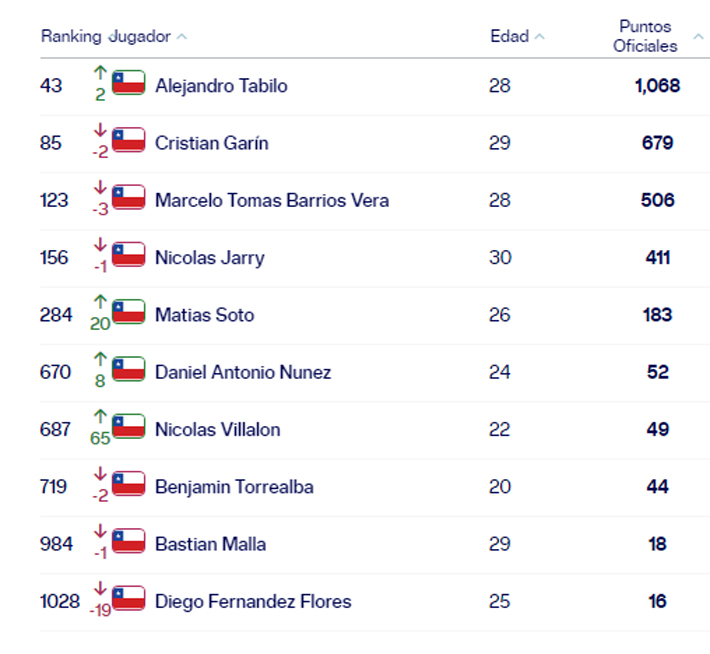
Task: Click the green up arrow for Daniel Antonio Nunez
Action: pyautogui.click(x=100, y=358)
